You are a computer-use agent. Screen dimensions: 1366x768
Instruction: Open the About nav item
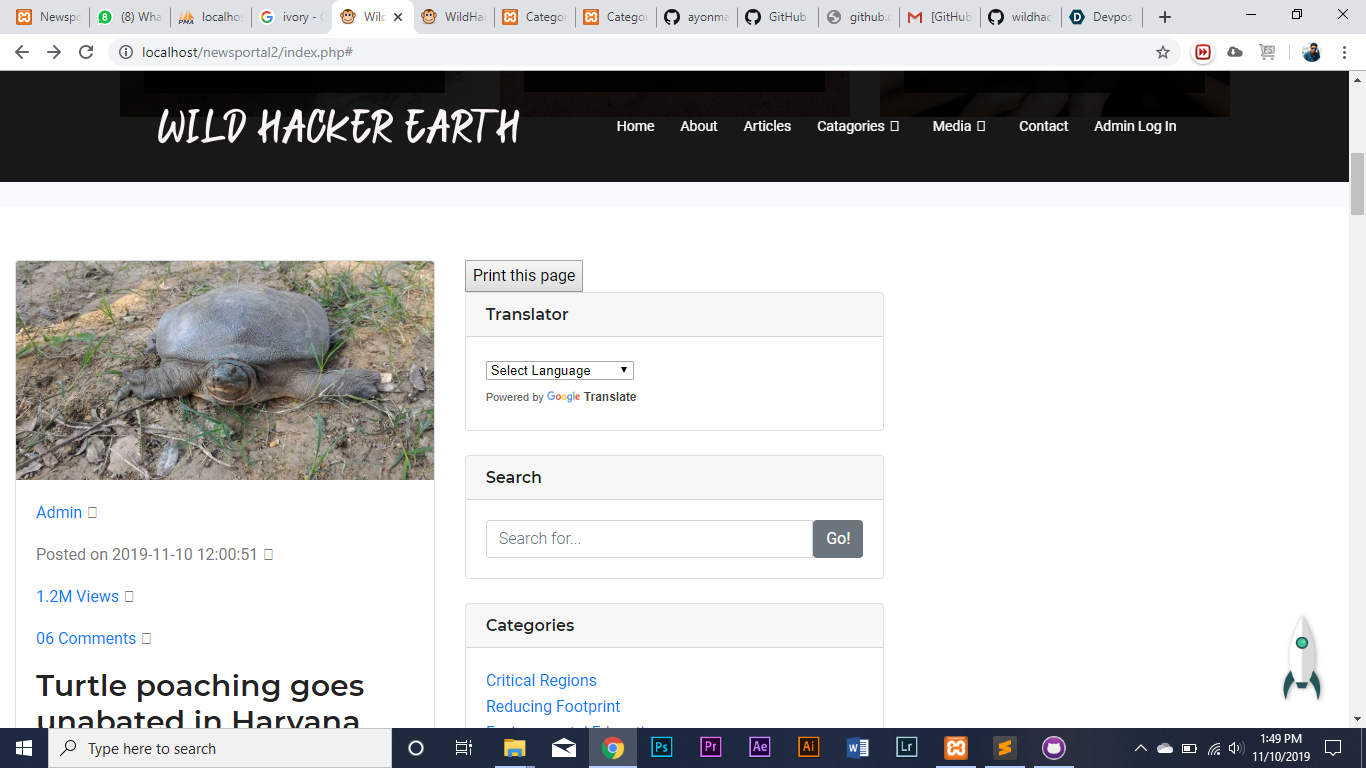[699, 126]
